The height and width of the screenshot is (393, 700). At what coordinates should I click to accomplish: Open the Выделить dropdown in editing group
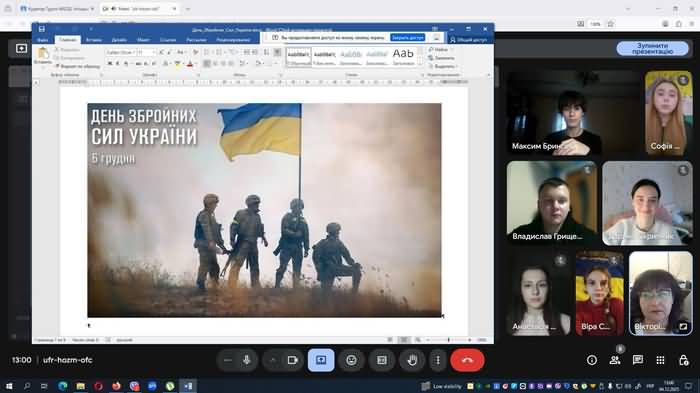456,66
